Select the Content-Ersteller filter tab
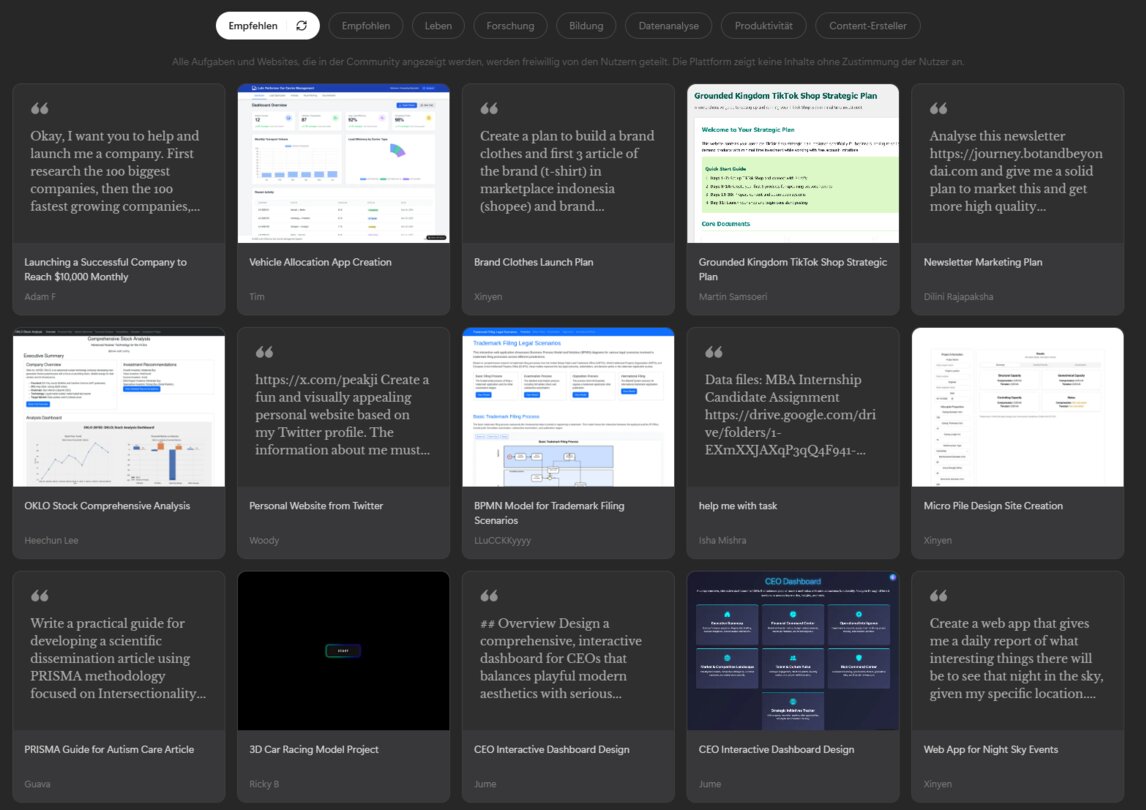 pos(867,26)
